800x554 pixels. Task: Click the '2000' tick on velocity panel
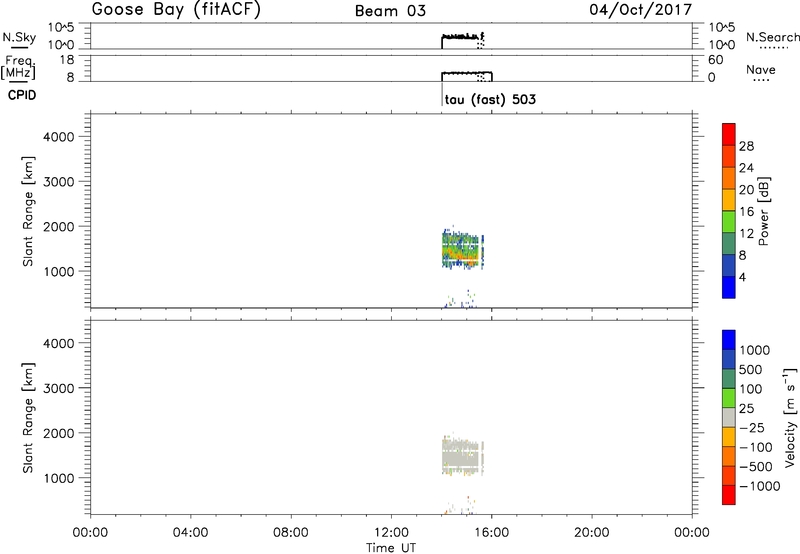(x=59, y=433)
